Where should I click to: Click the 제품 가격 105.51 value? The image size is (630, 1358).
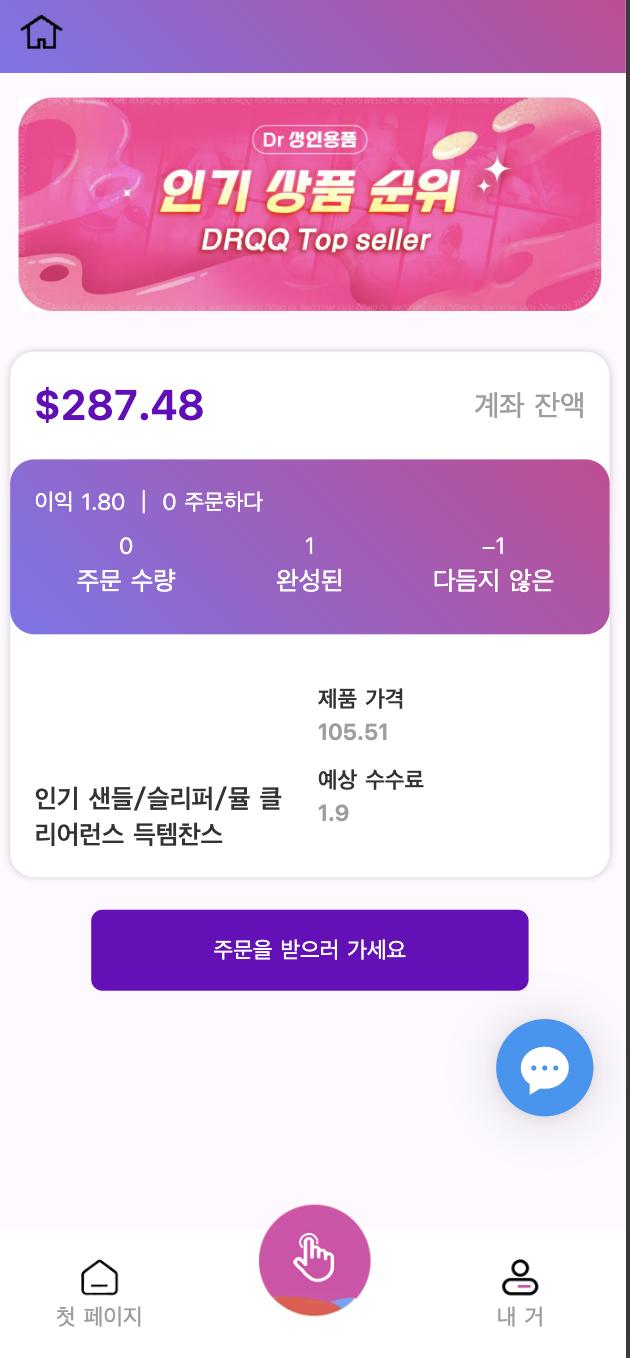point(353,732)
